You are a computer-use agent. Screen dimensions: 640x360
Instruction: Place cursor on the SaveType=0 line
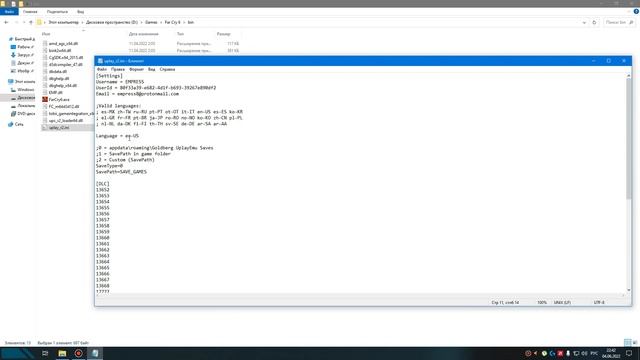point(109,166)
